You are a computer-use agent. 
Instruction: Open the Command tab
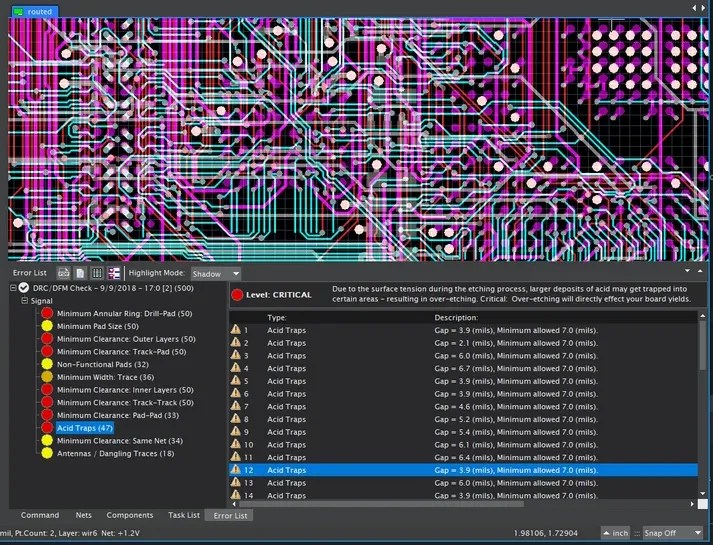40,515
